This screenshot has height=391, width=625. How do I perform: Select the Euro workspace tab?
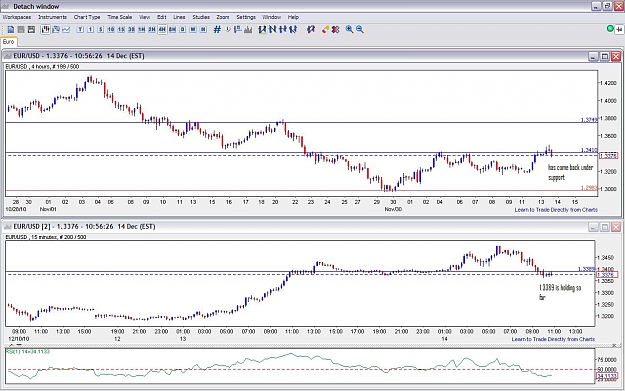coord(8,42)
